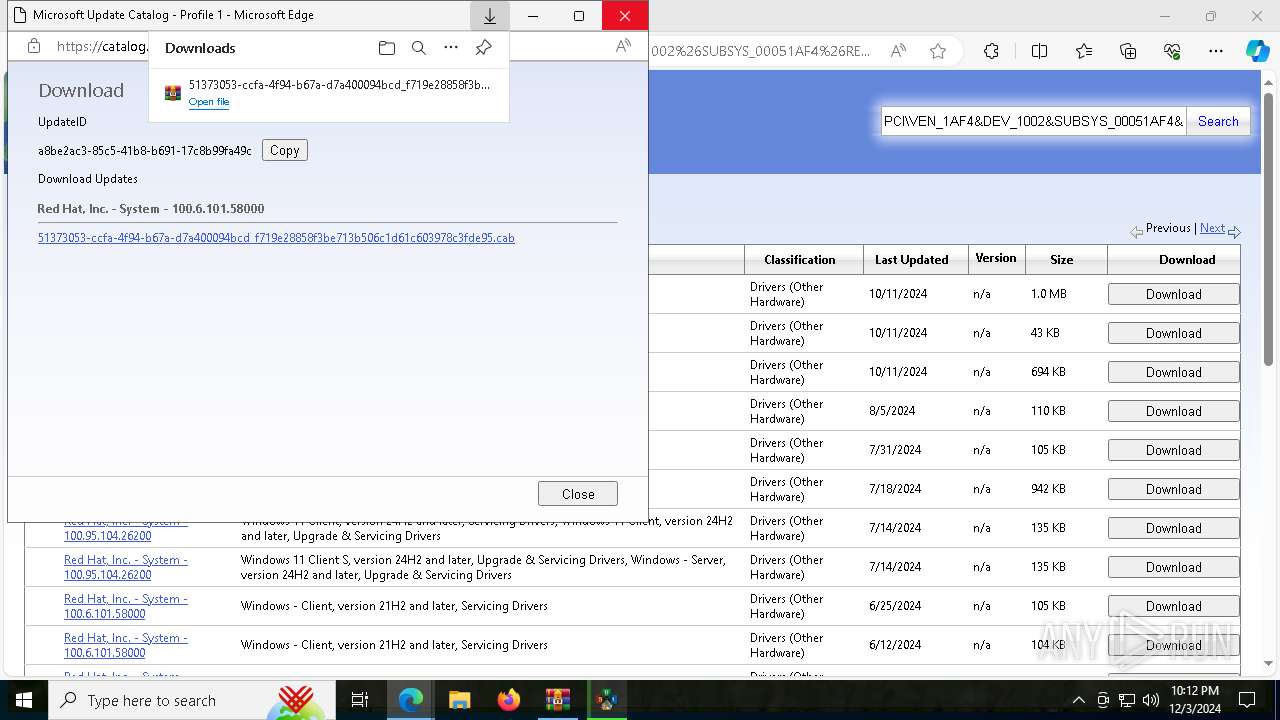The width and height of the screenshot is (1280, 720).
Task: Click the volume speaker tray icon
Action: click(1150, 700)
